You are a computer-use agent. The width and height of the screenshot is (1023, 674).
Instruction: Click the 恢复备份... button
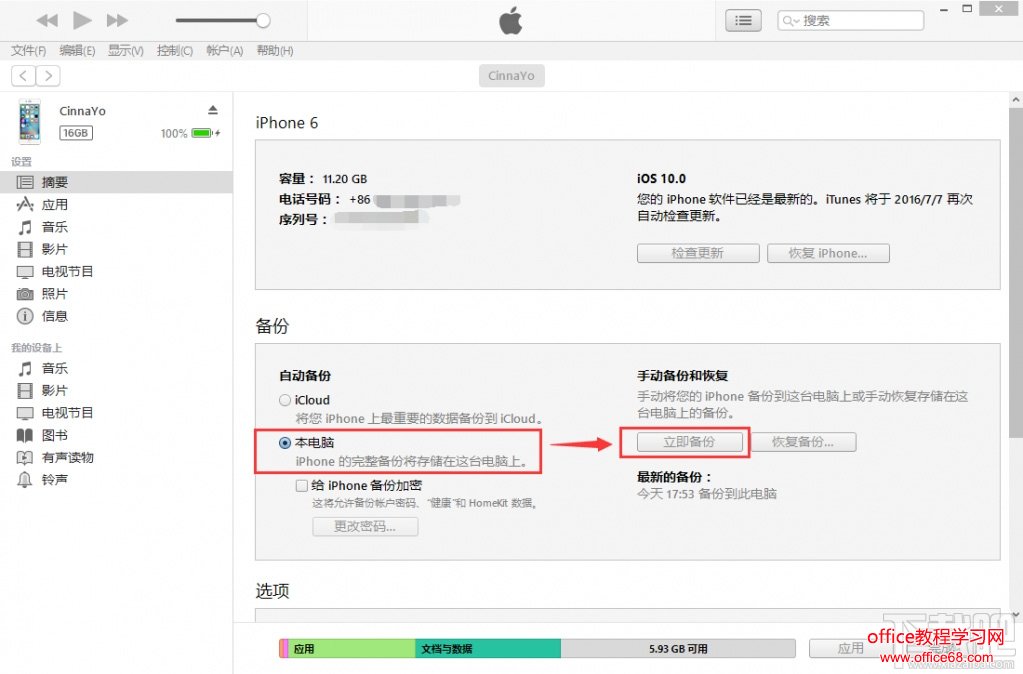point(803,442)
